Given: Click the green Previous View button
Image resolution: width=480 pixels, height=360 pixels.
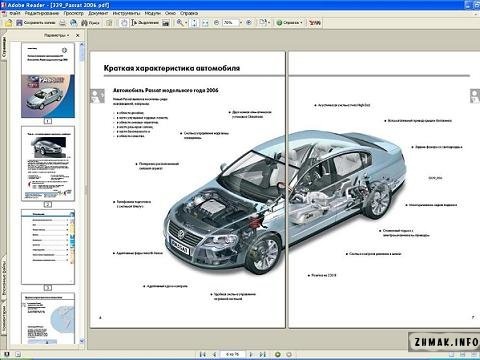Looking at the screenshot, I should click(277, 354).
